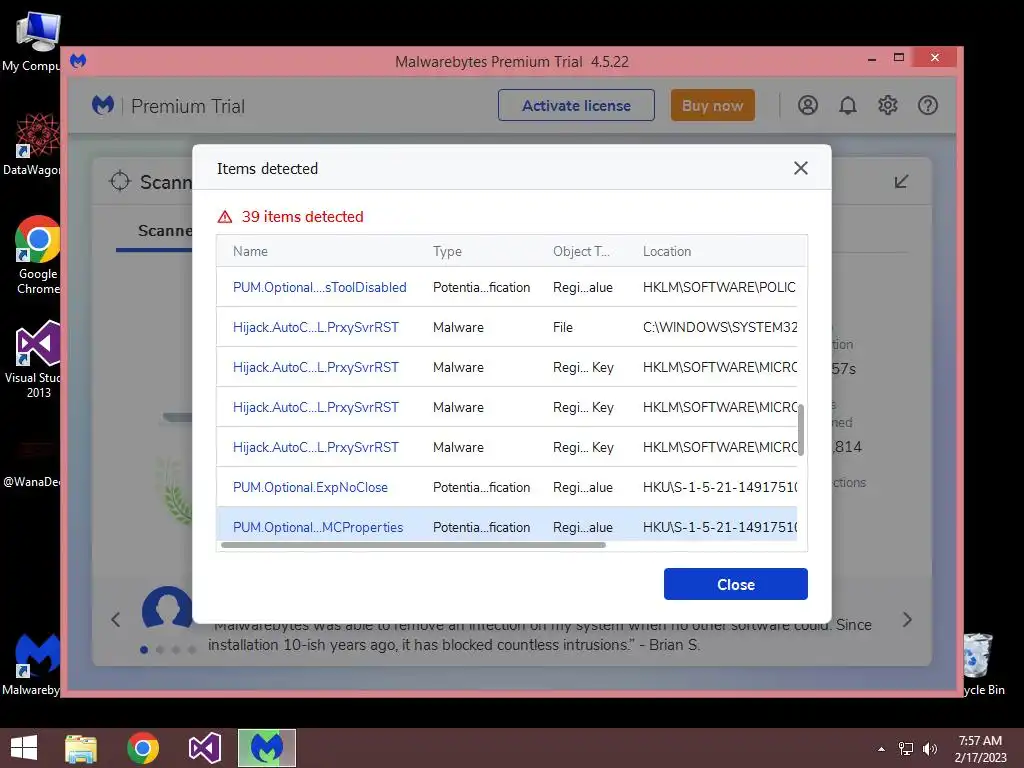Screen dimensions: 1024x768
Task: Show previous testimonial arrow
Action: [x=116, y=620]
